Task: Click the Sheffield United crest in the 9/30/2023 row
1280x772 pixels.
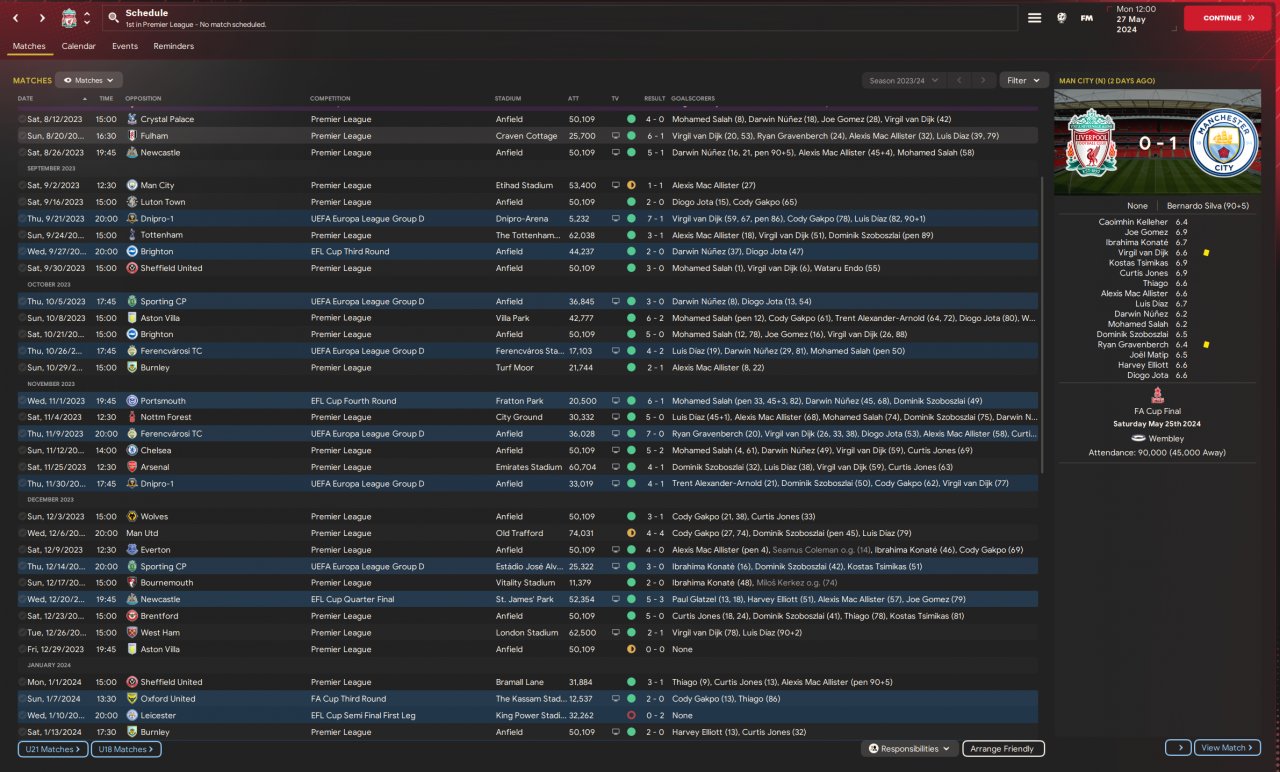Action: pyautogui.click(x=132, y=268)
